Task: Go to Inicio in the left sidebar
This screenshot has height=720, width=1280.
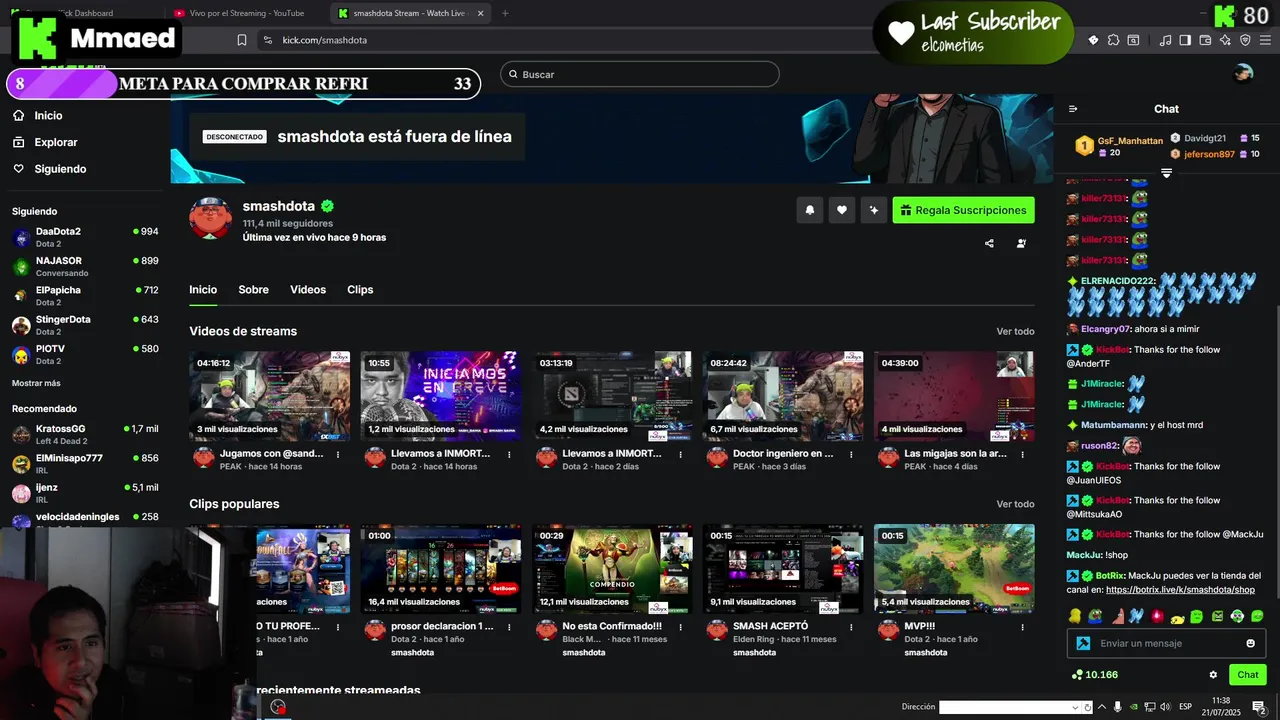Action: pos(48,116)
